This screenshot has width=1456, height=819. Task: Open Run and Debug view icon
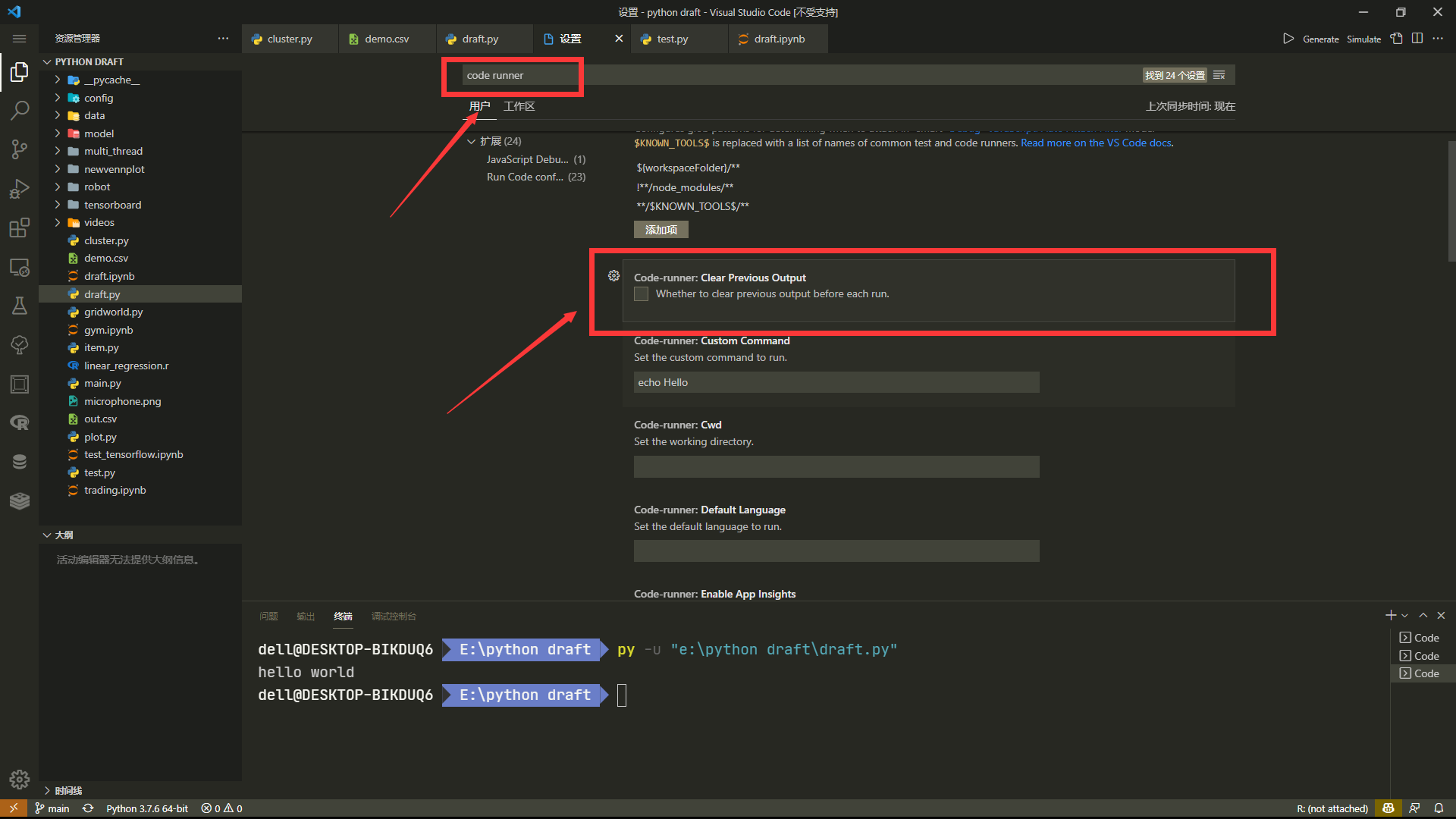pyautogui.click(x=20, y=189)
